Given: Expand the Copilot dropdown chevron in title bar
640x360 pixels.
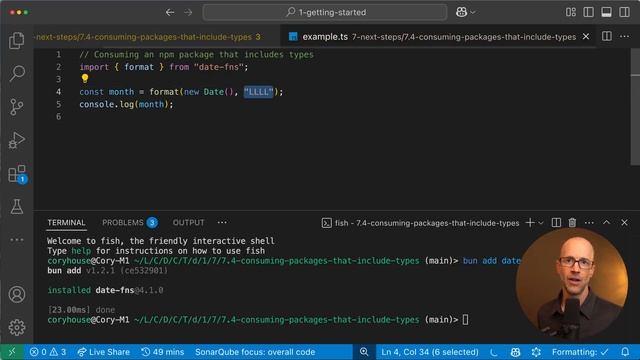Looking at the screenshot, I should (x=473, y=13).
